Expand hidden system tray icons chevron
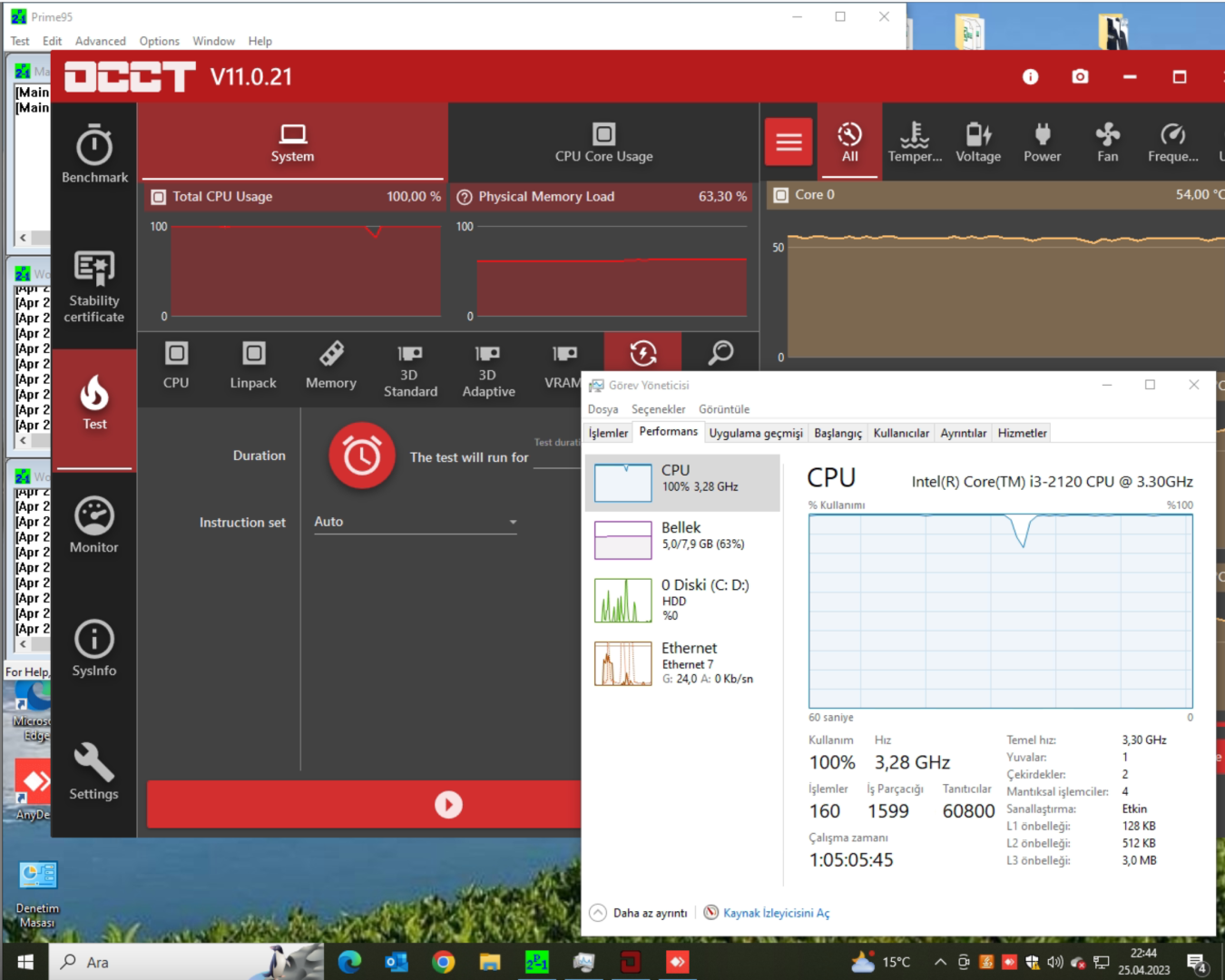The height and width of the screenshot is (980, 1225). [940, 962]
